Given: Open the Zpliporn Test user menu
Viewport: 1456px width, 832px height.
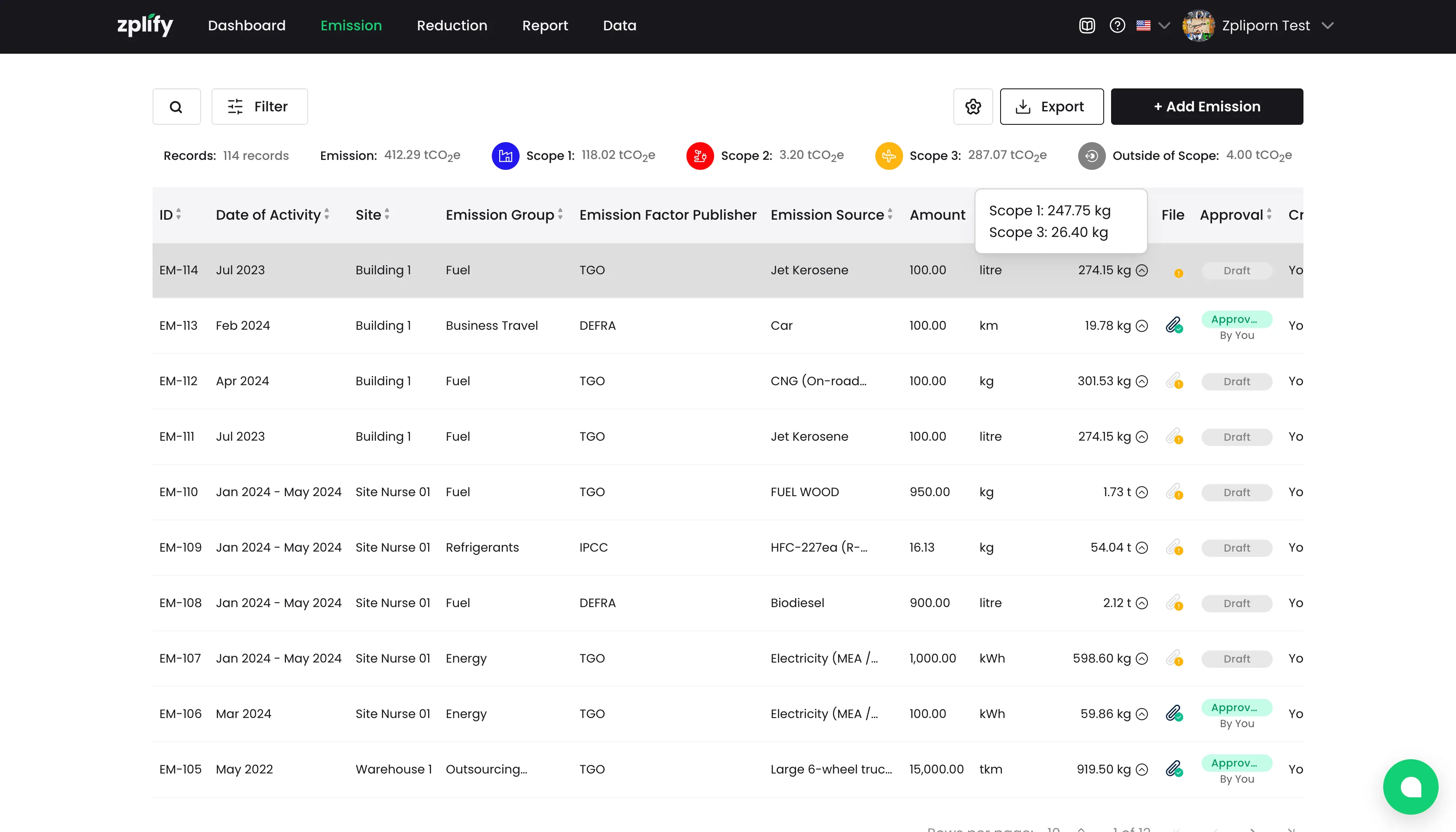Looking at the screenshot, I should click(x=1265, y=26).
